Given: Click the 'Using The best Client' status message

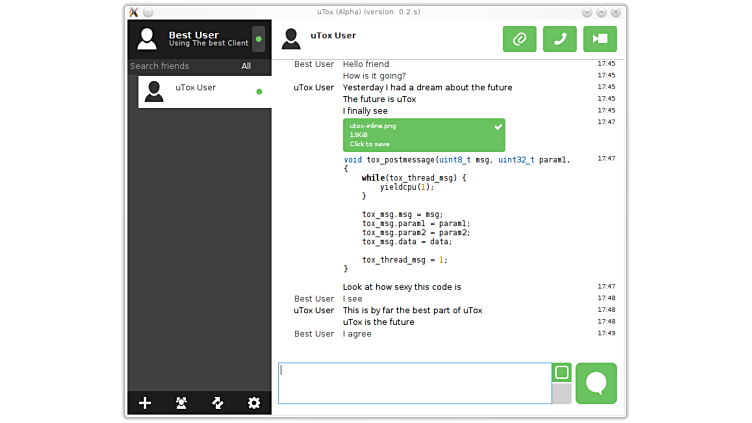Looking at the screenshot, I should click(207, 44).
